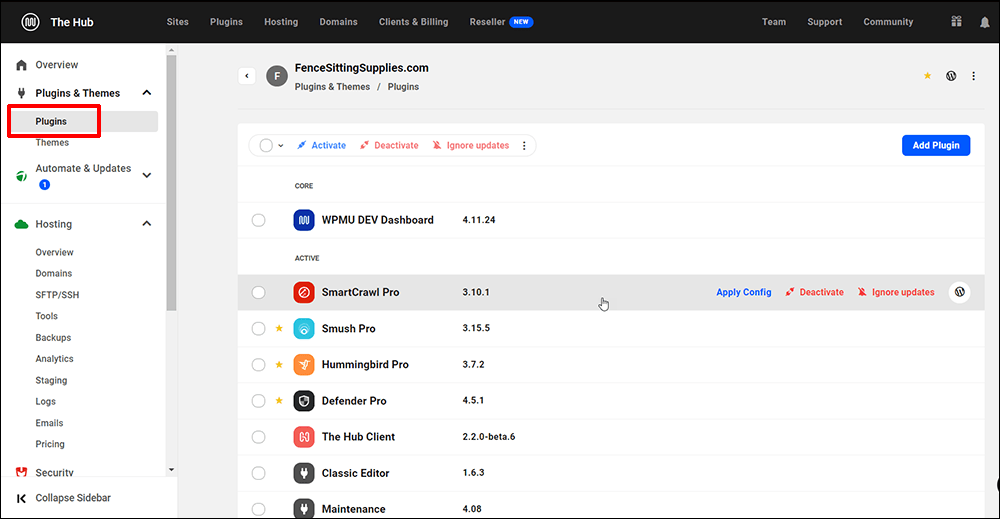Go back using the chevron button
1000x519 pixels.
pos(247,76)
